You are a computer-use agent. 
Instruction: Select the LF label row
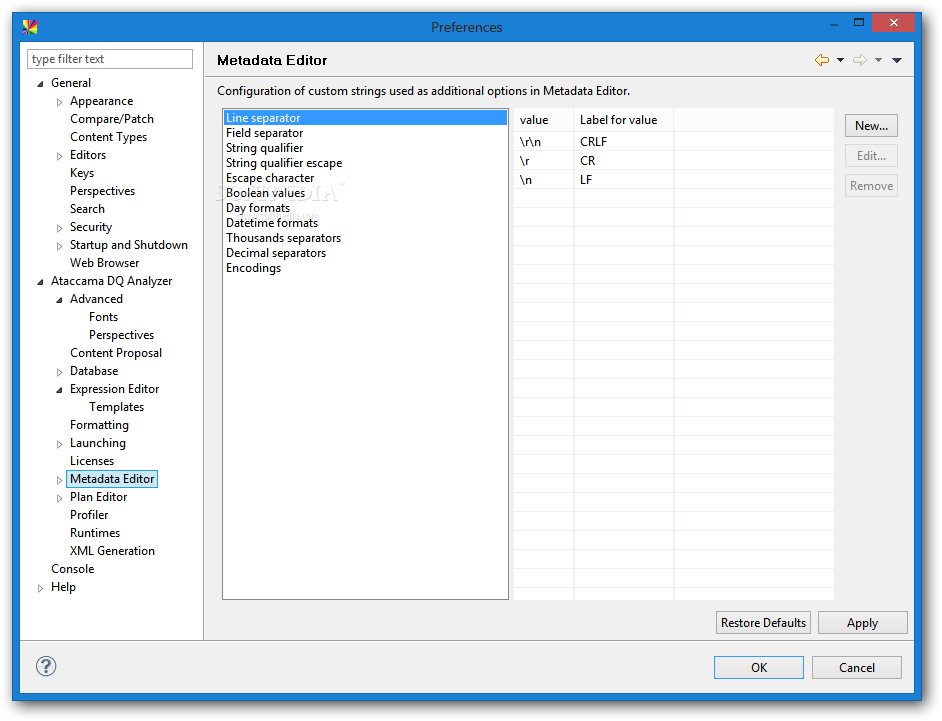click(x=673, y=180)
